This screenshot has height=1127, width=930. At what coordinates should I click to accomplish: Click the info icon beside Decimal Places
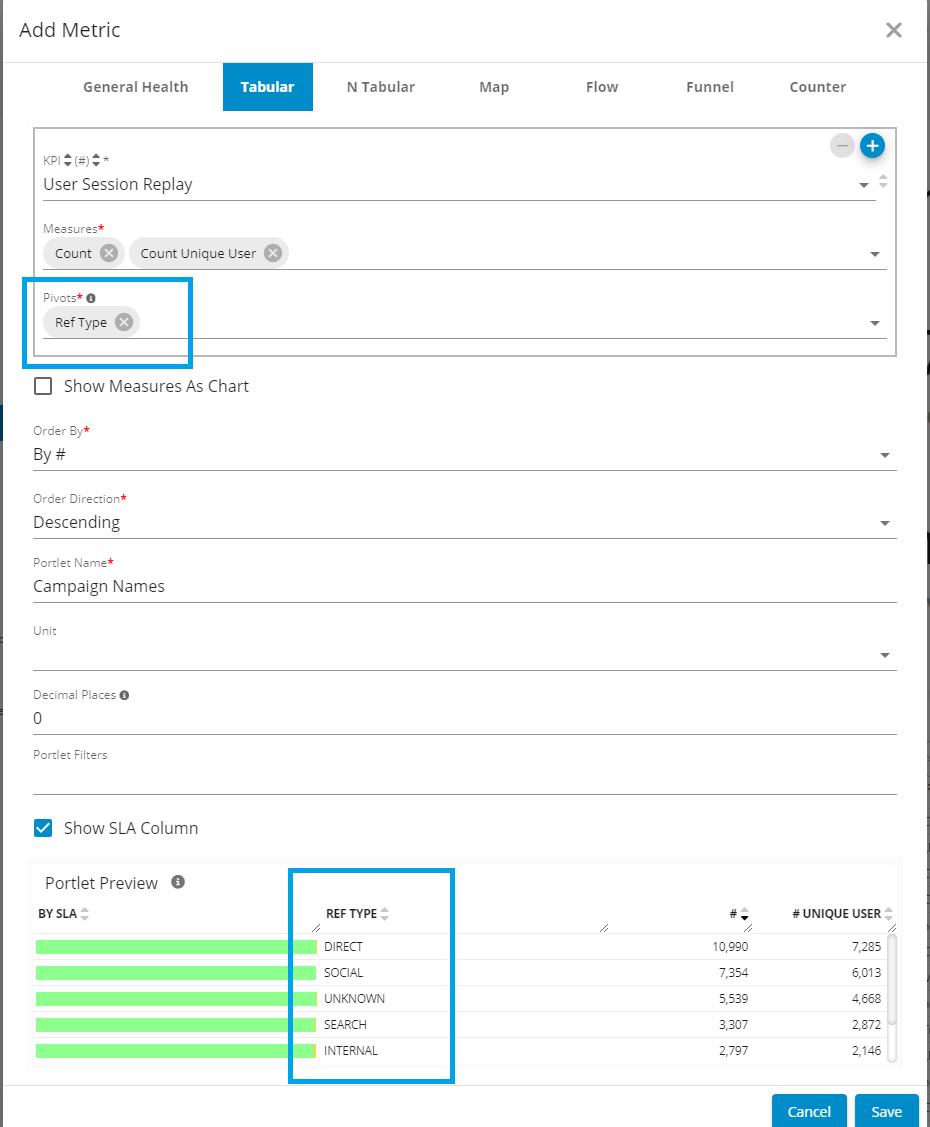coord(124,695)
